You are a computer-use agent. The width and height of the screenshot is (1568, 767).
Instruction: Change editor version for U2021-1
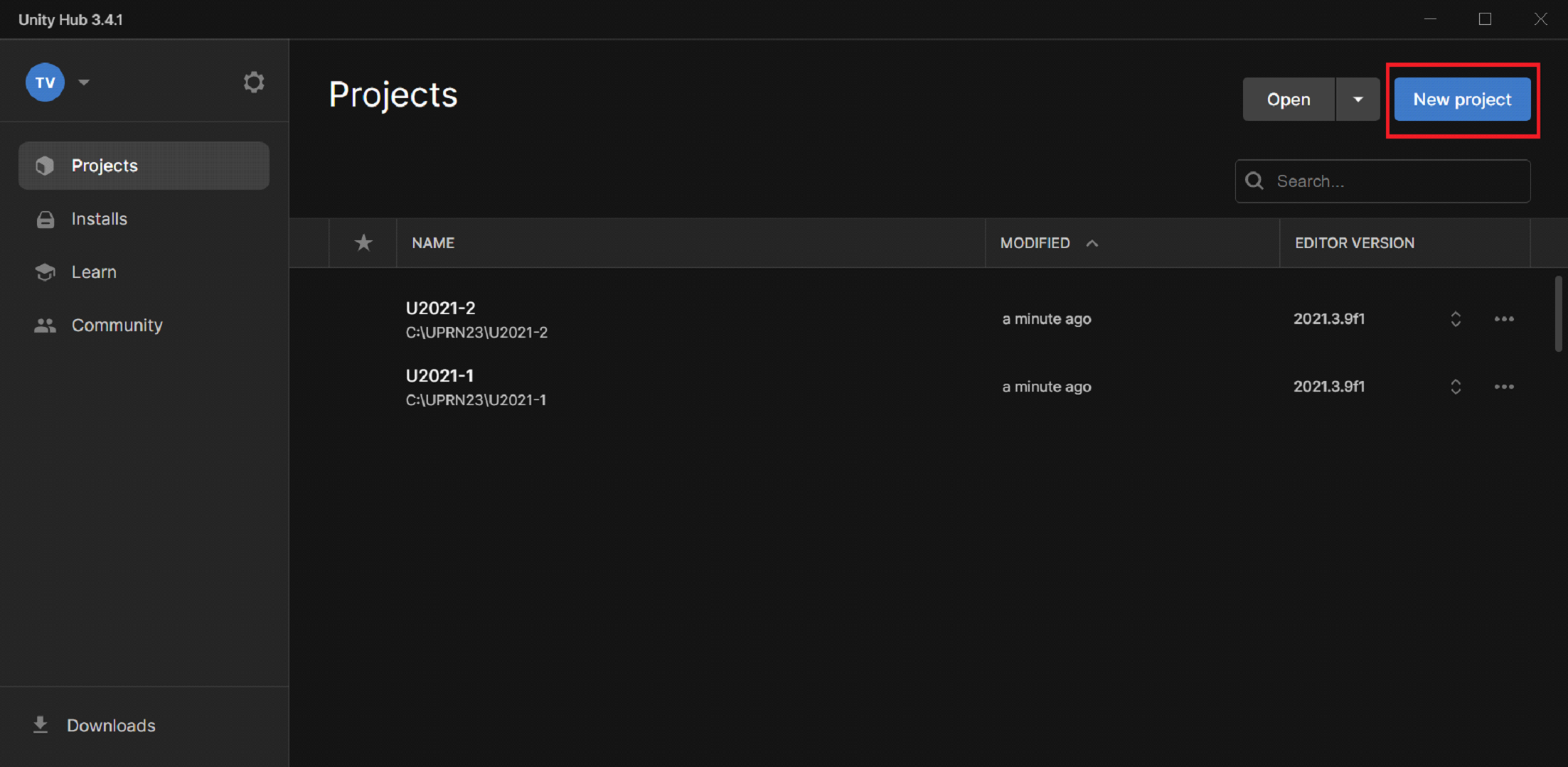(x=1456, y=387)
